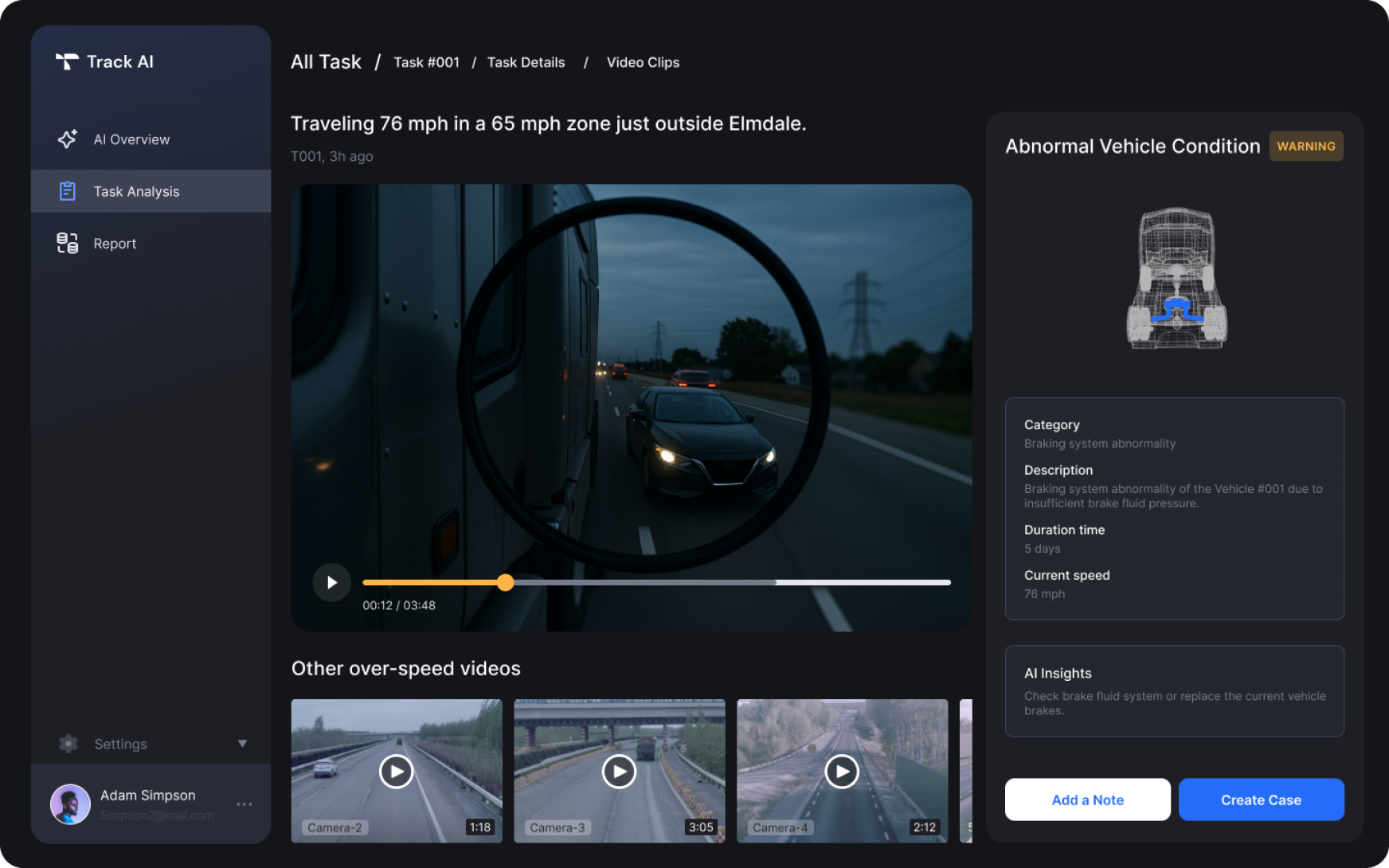This screenshot has width=1389, height=868.
Task: Click the orange video progress handle
Action: 505,583
